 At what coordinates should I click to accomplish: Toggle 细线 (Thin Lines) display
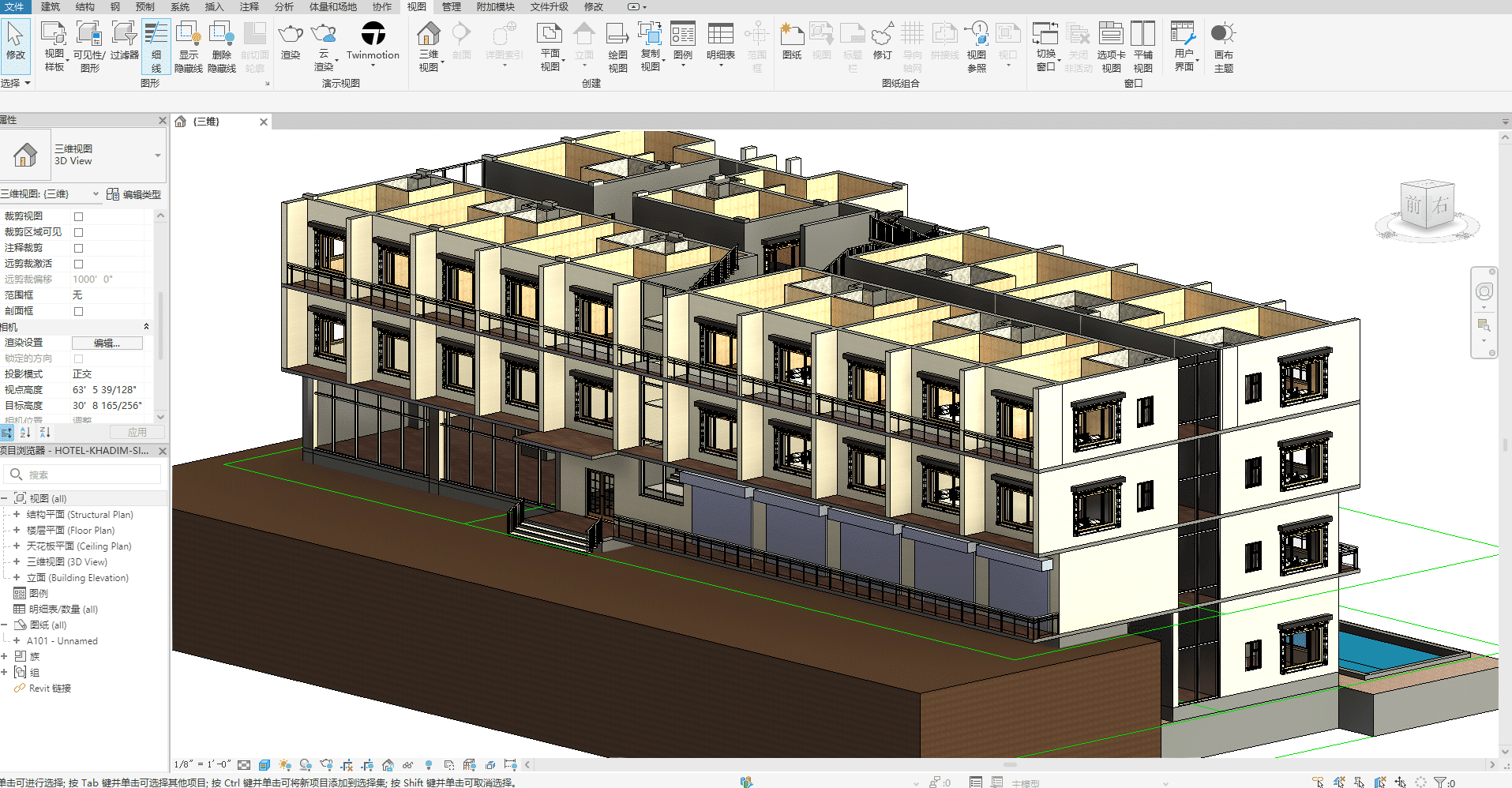click(x=156, y=35)
